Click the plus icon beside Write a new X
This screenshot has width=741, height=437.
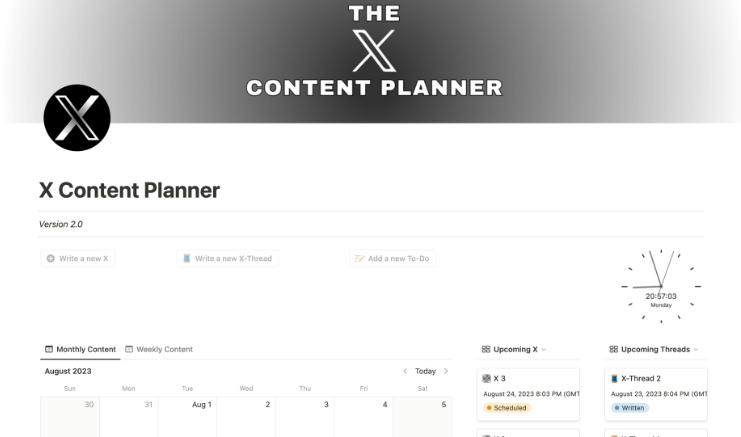(x=51, y=258)
